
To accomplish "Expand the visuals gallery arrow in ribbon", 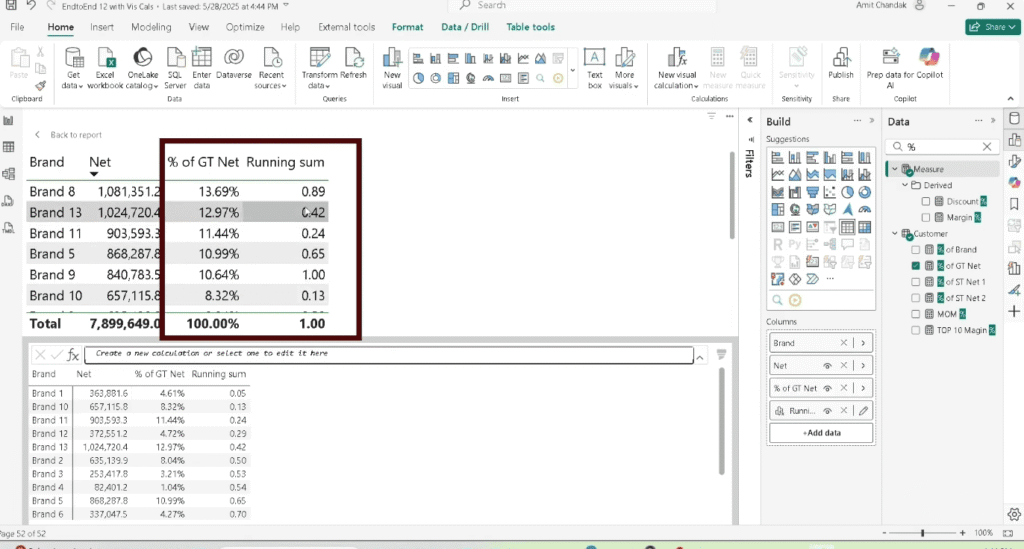I will (573, 70).
